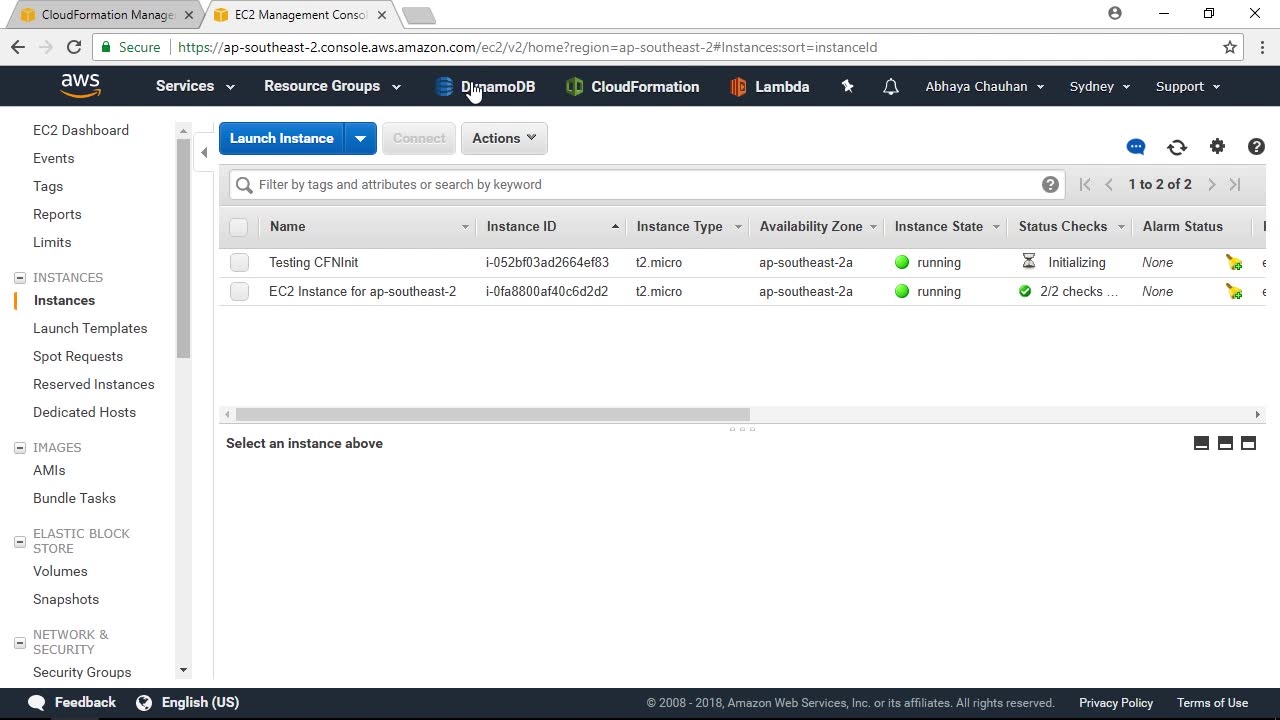Viewport: 1280px width, 720px height.
Task: Go back in the browser
Action: click(x=18, y=47)
